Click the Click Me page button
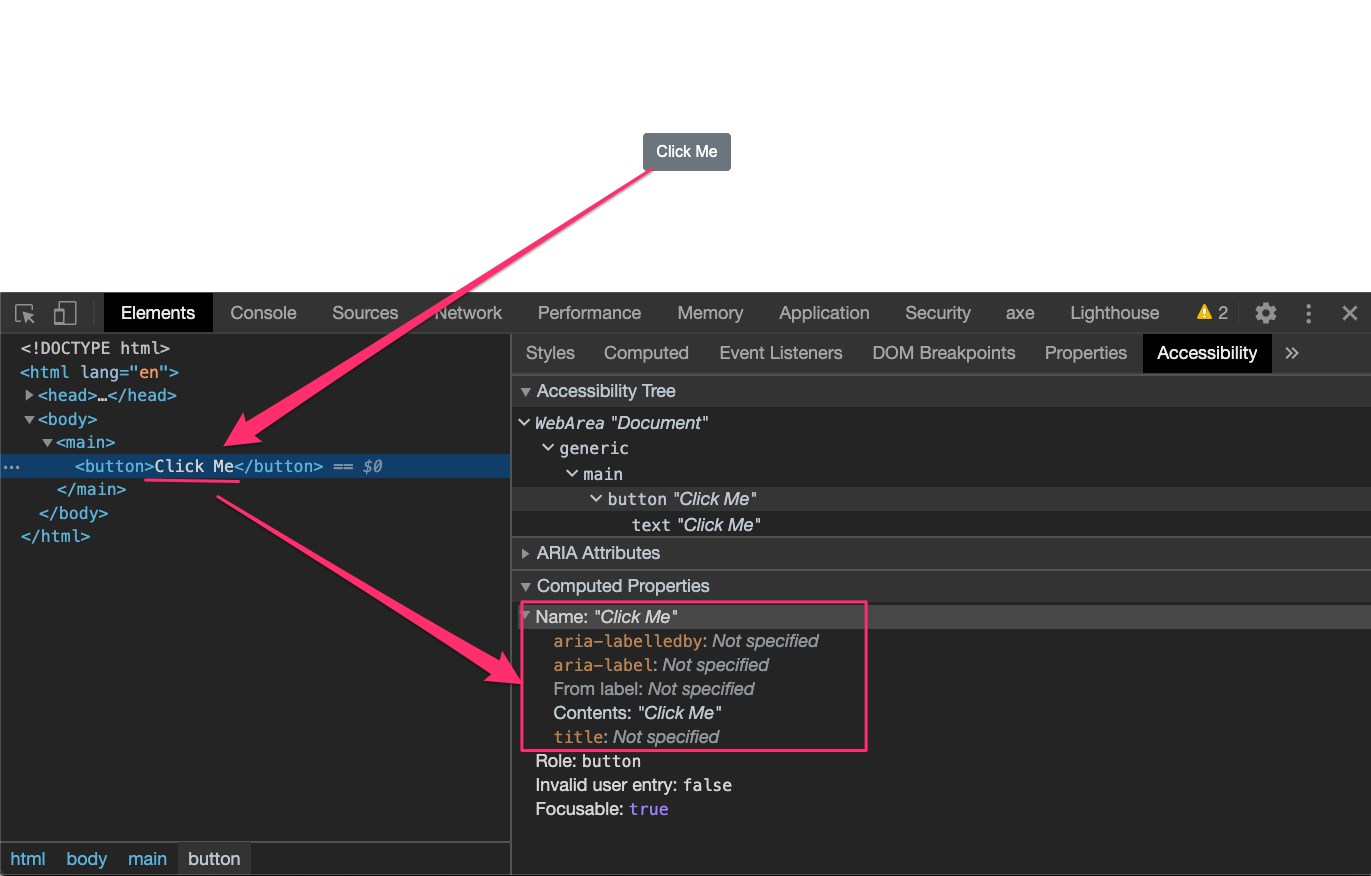The width and height of the screenshot is (1371, 876). click(x=687, y=152)
